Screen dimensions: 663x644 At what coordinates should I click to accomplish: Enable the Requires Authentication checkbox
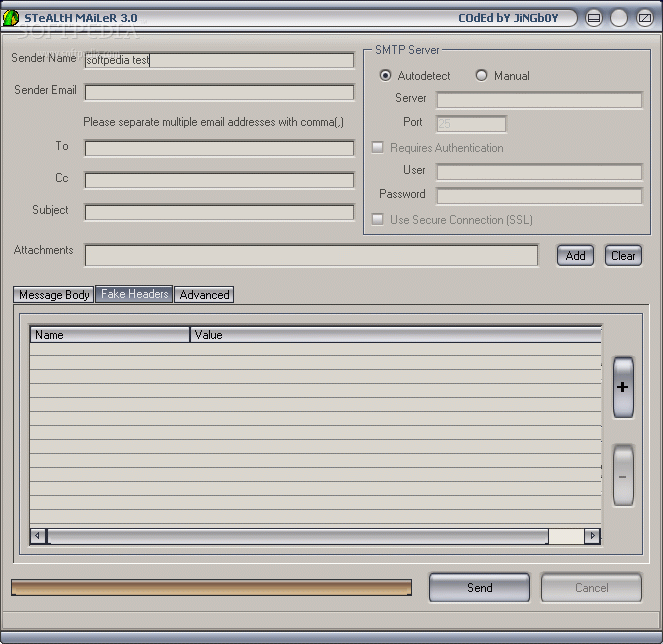[378, 147]
